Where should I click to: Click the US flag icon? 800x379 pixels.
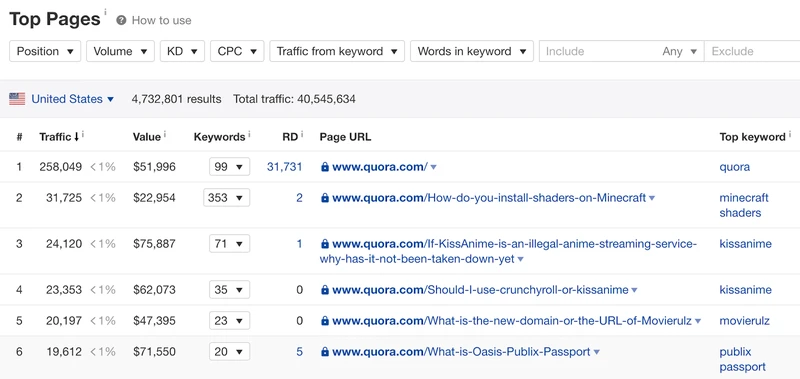pos(17,99)
